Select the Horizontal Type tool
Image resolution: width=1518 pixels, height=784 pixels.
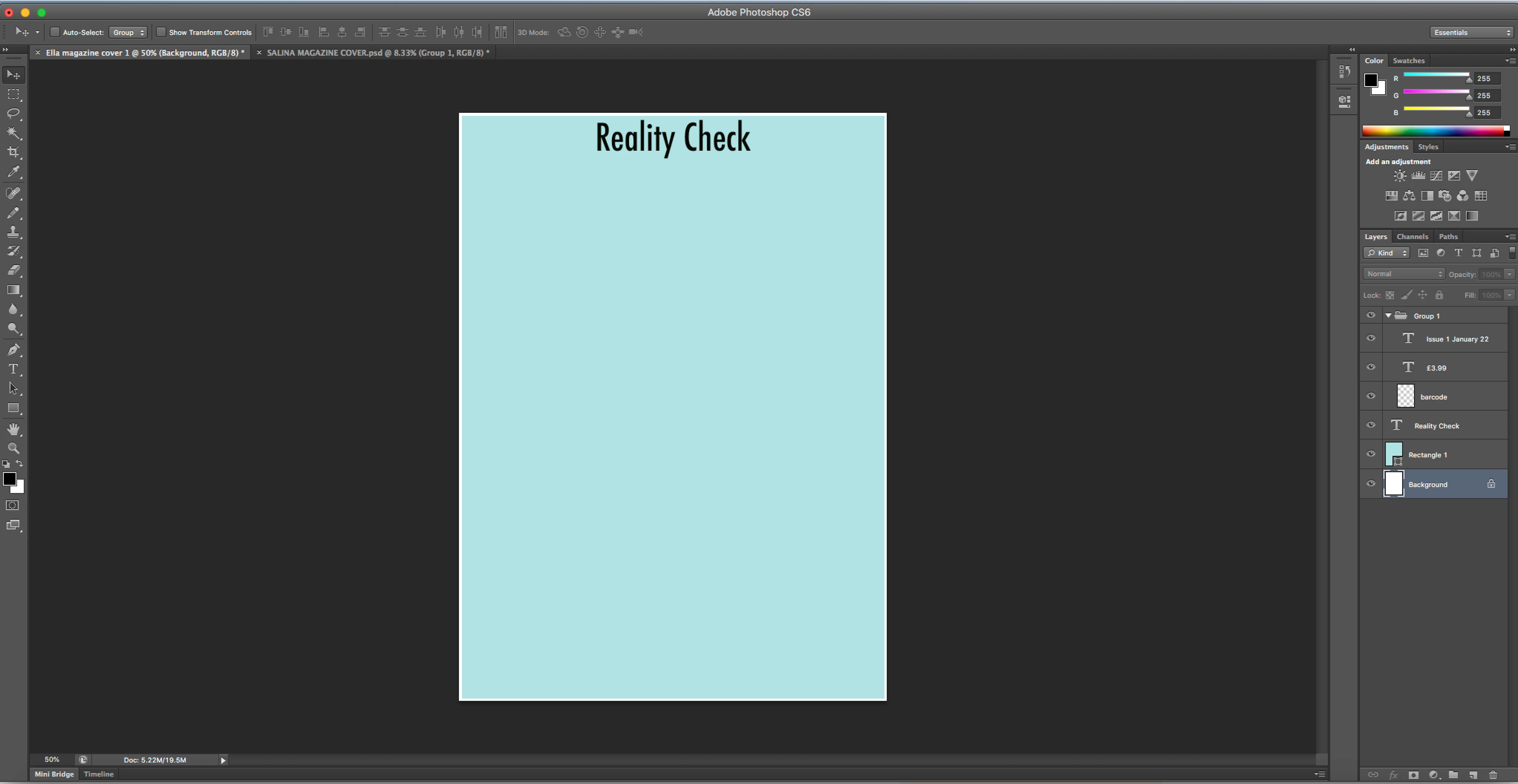click(13, 369)
